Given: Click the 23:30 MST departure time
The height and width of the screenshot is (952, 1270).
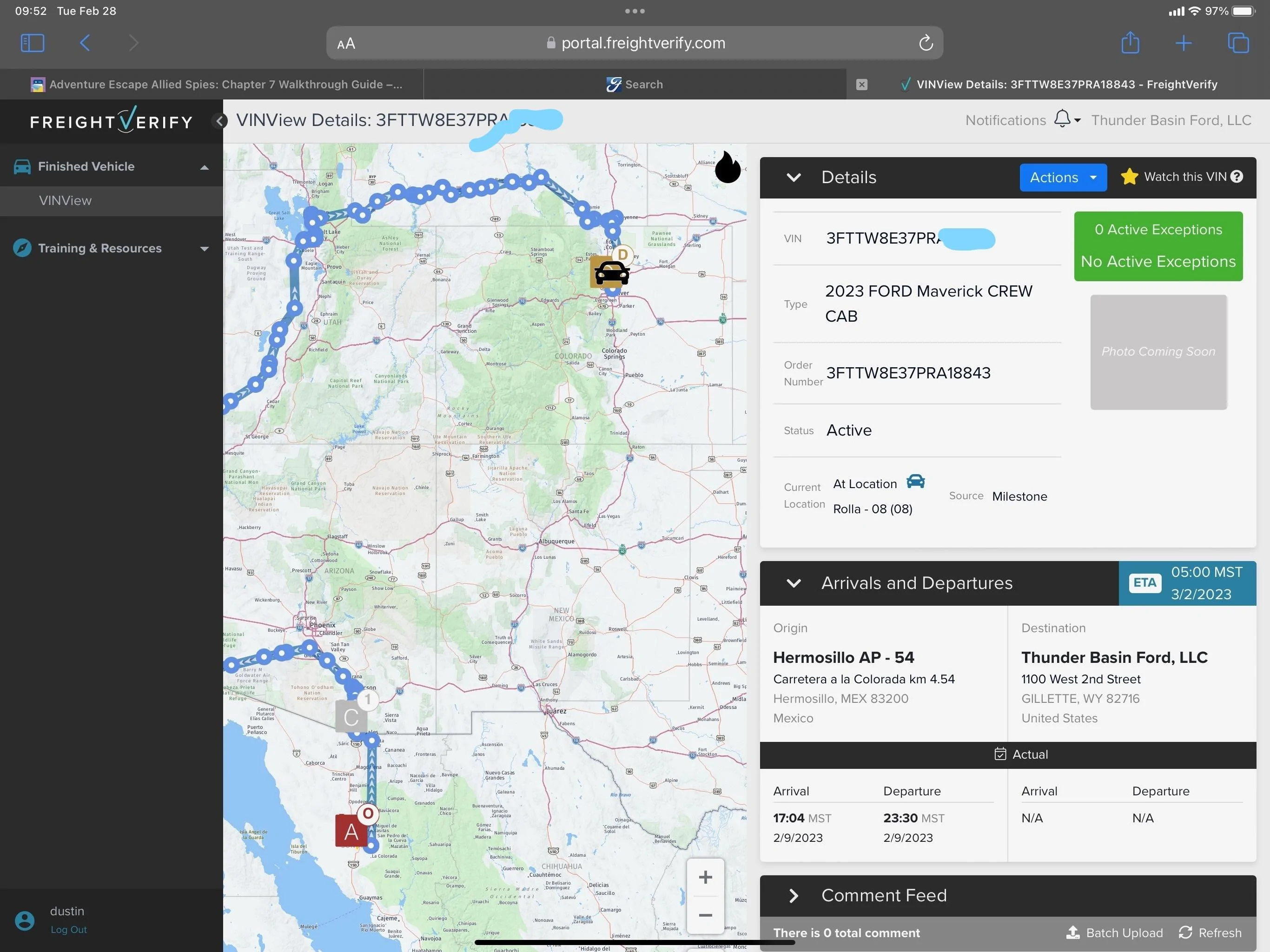Looking at the screenshot, I should 913,818.
